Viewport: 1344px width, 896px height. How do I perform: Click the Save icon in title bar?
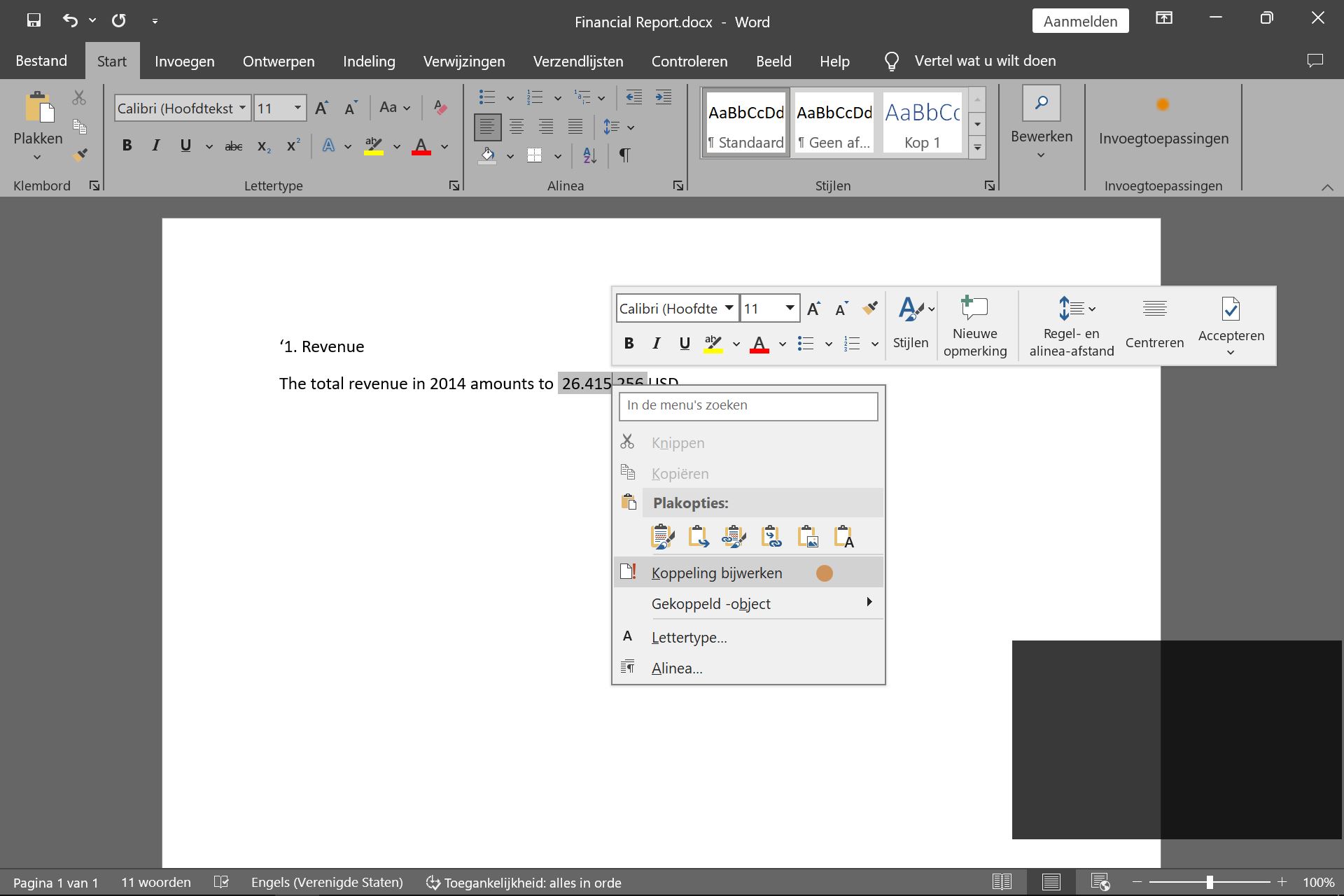34,20
